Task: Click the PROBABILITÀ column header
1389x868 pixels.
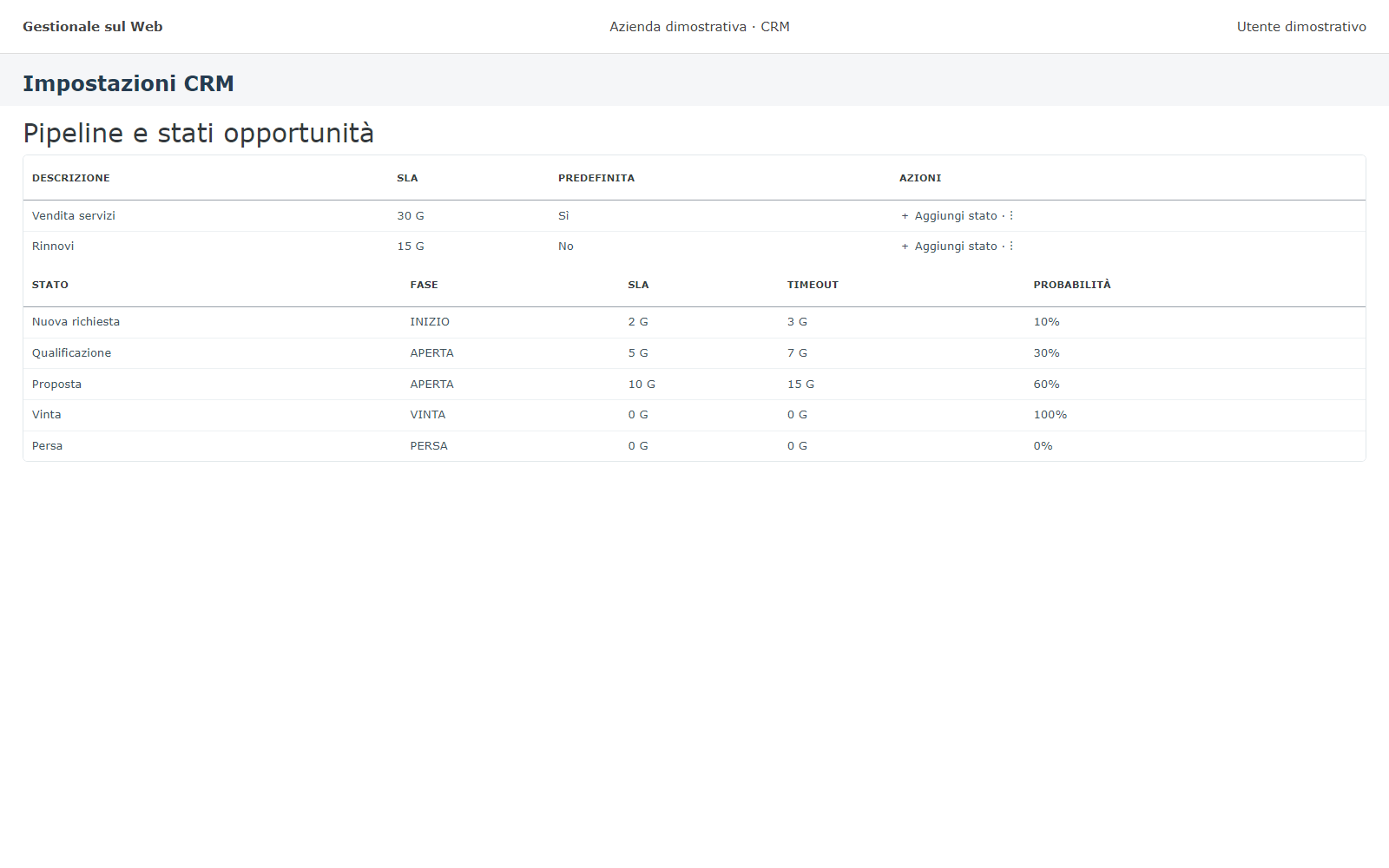Action: [1072, 285]
